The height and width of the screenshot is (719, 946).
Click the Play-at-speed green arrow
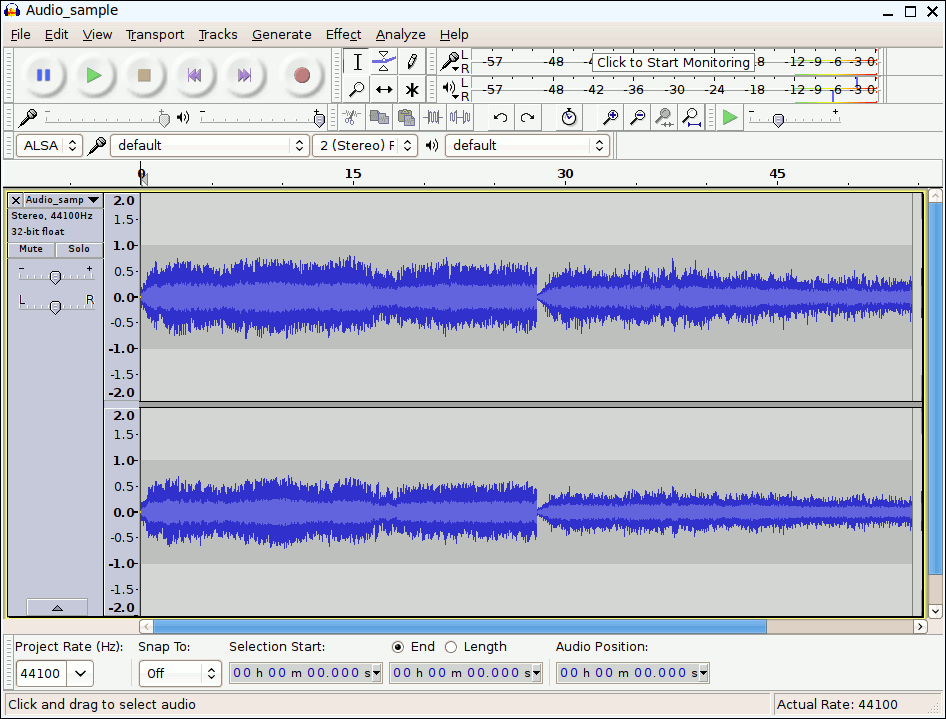point(730,117)
